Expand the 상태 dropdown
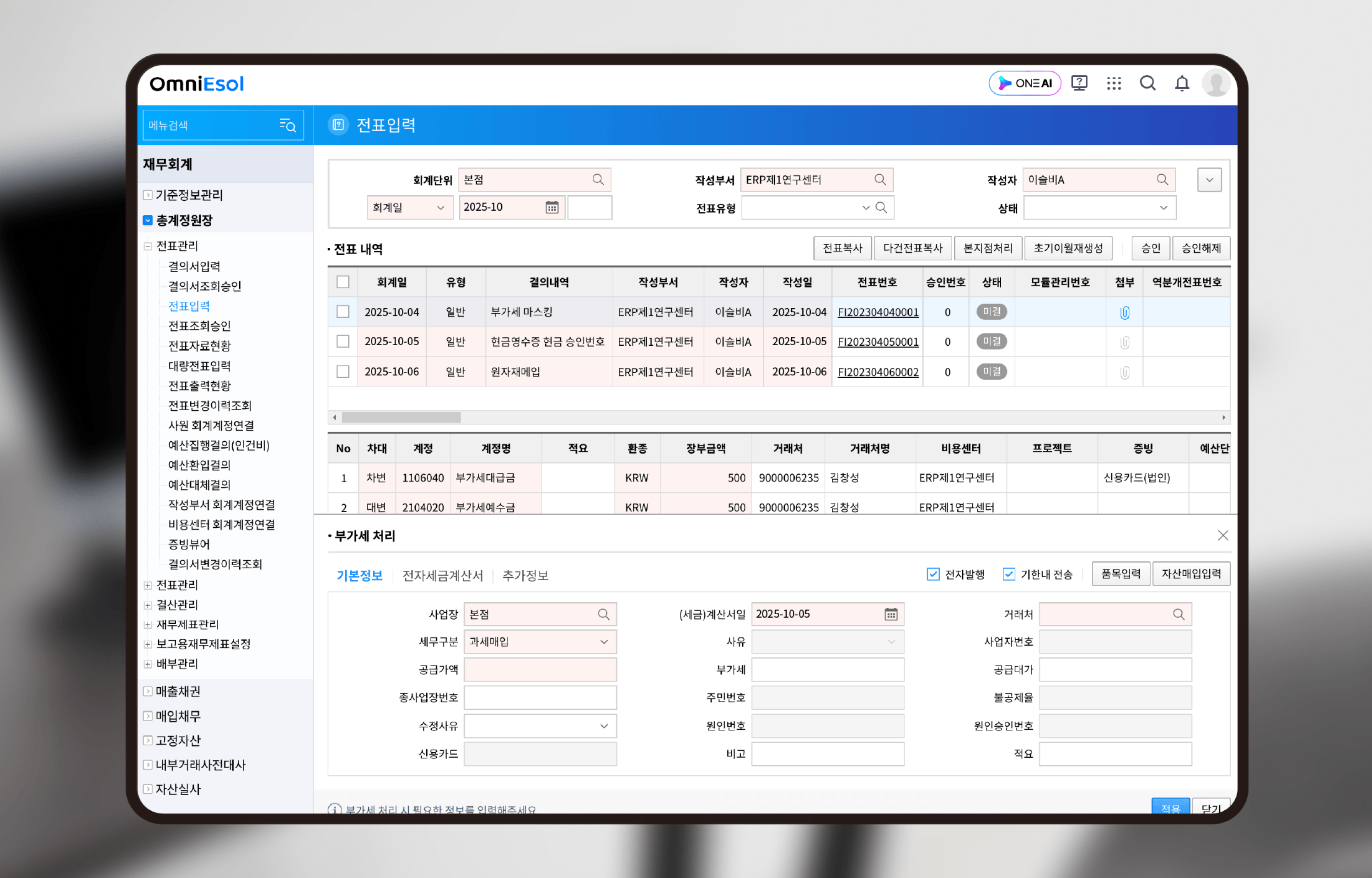This screenshot has width=1372, height=878. pos(1099,208)
